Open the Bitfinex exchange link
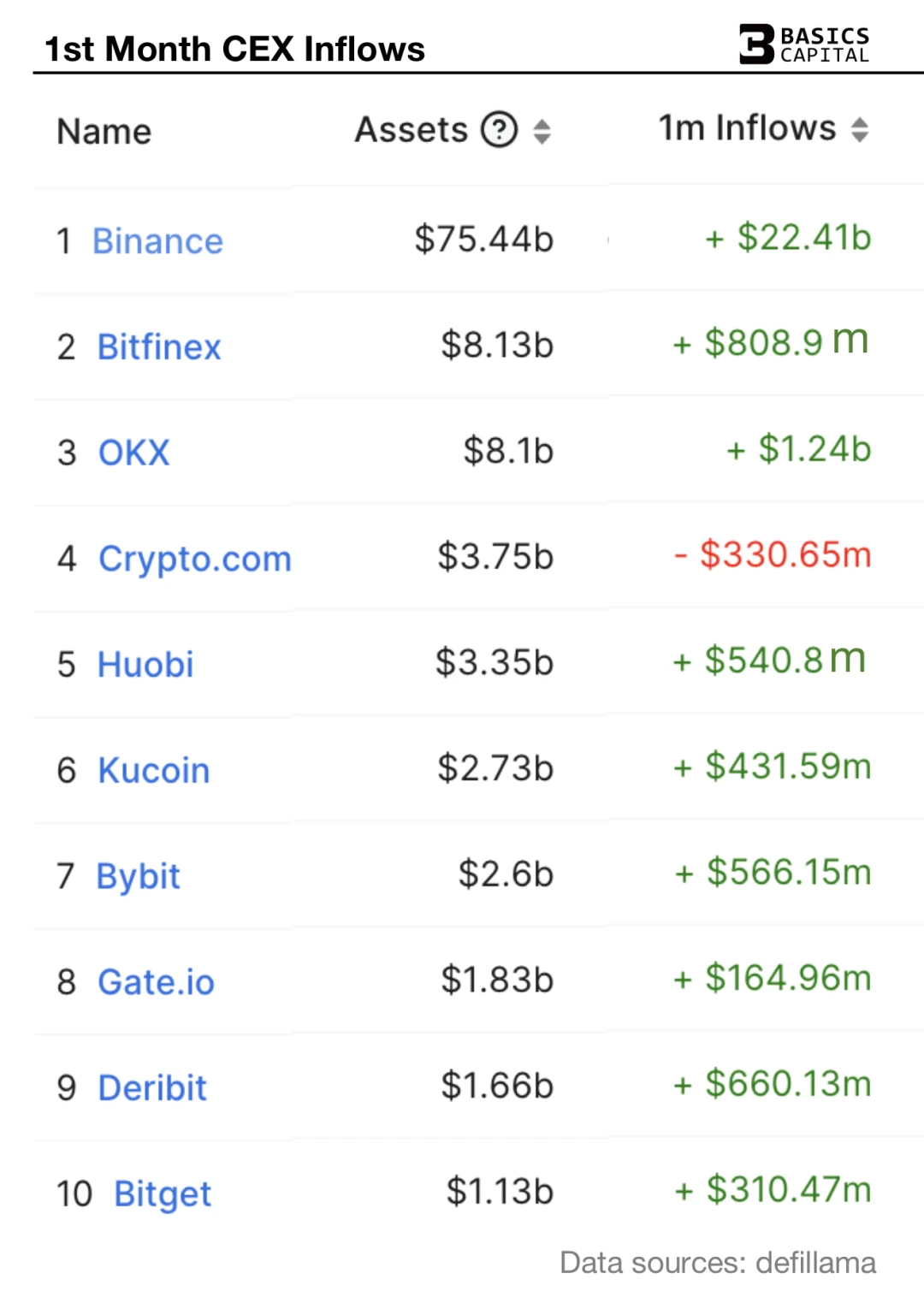 [x=159, y=347]
